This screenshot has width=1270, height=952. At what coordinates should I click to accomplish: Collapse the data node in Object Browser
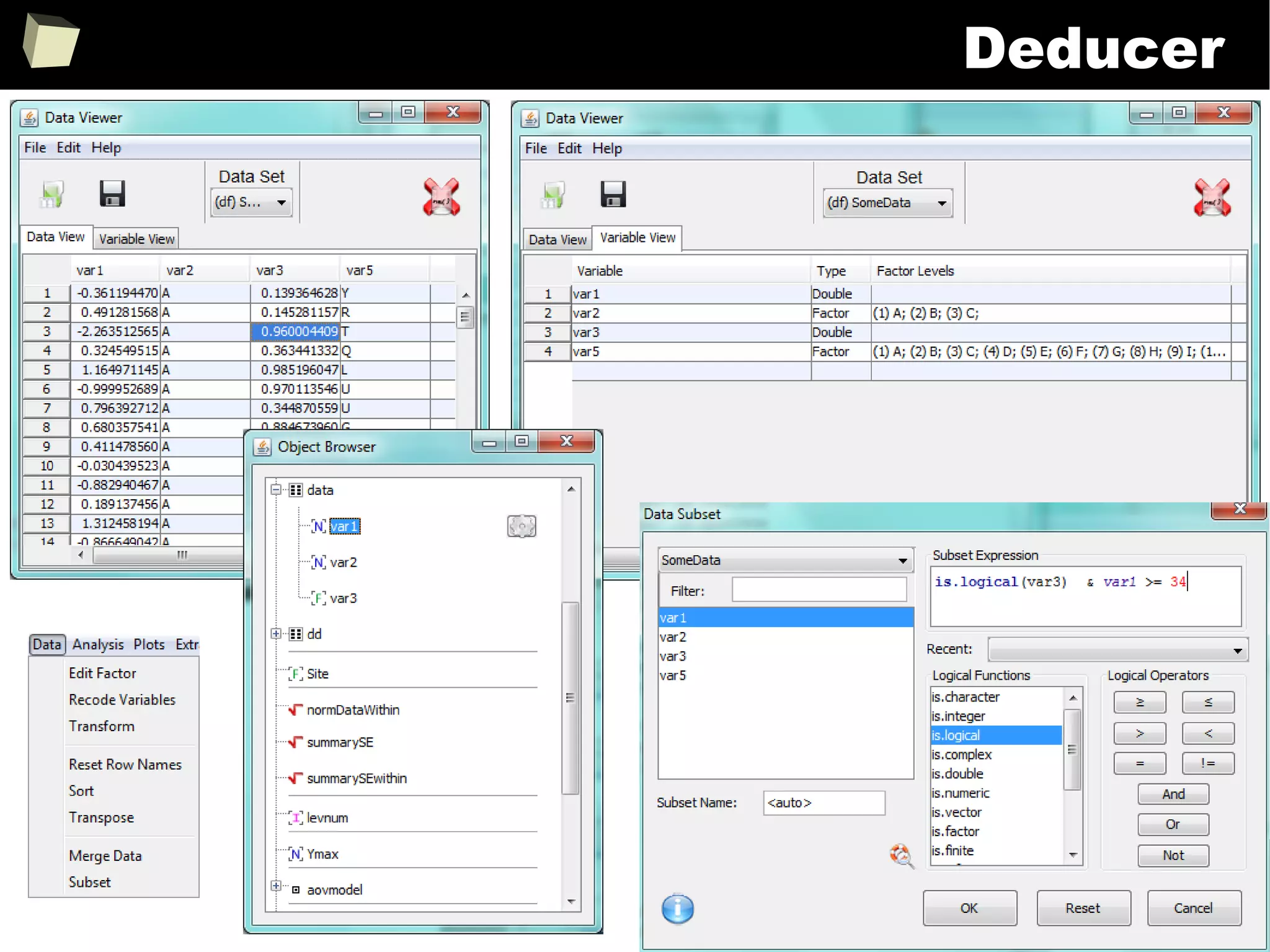click(x=276, y=489)
